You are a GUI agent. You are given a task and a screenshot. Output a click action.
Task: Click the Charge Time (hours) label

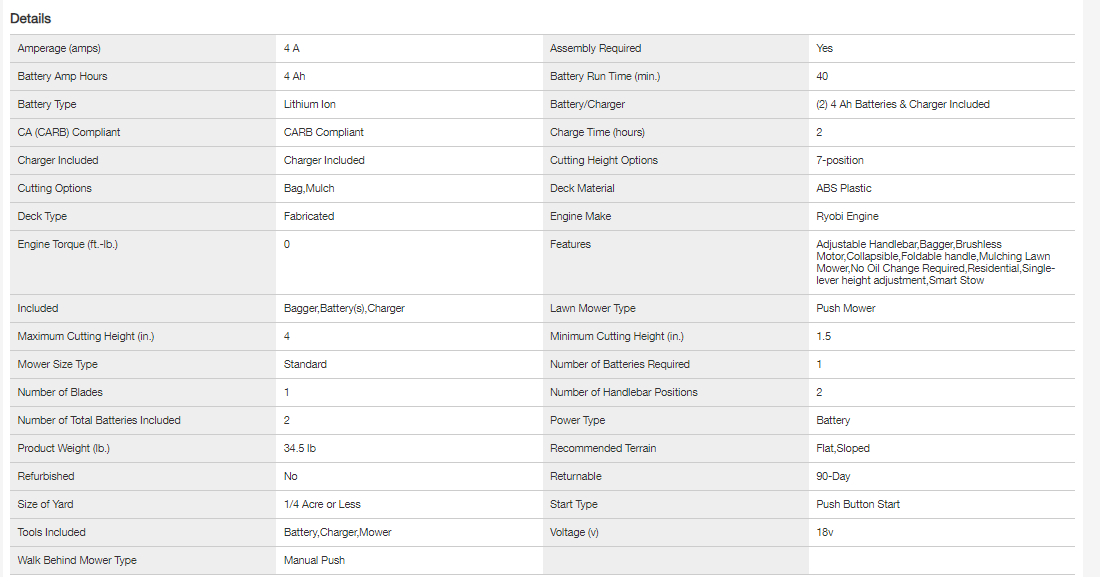(x=597, y=133)
